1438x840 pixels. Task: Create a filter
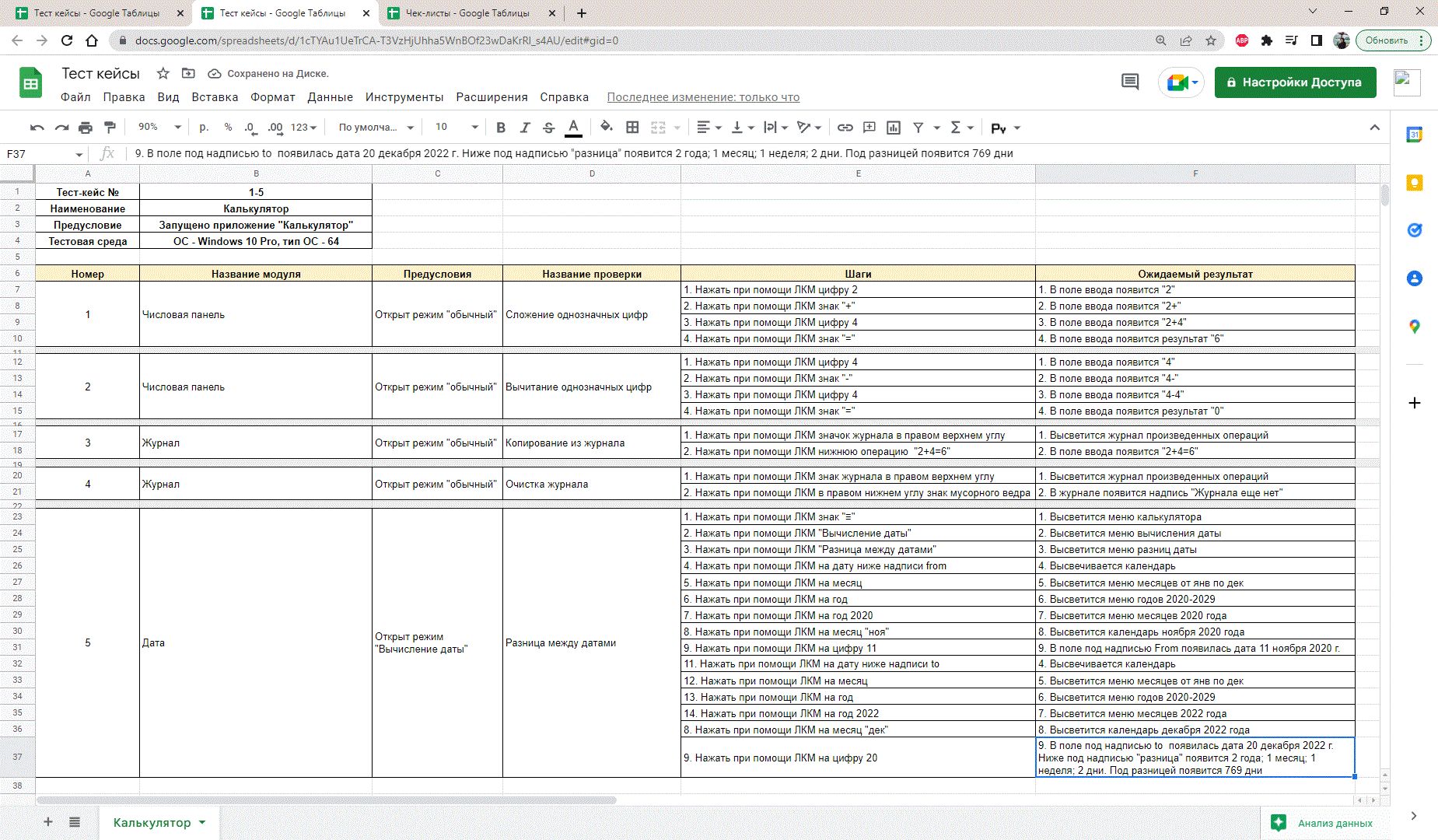click(x=918, y=128)
